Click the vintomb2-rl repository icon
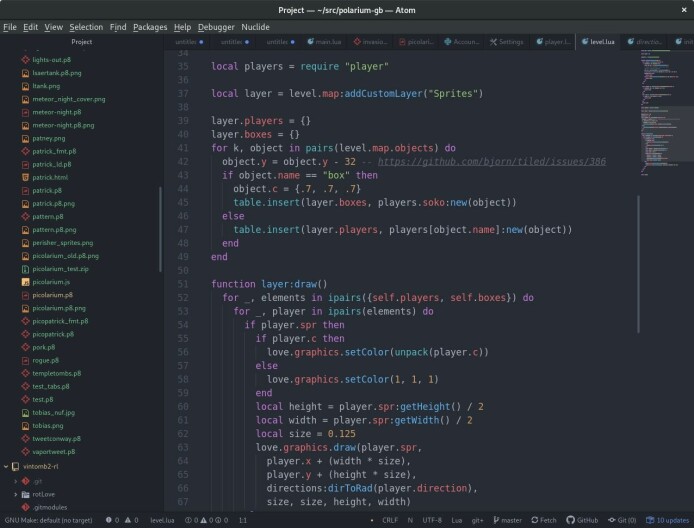This screenshot has height=528, width=694. pos(15,466)
